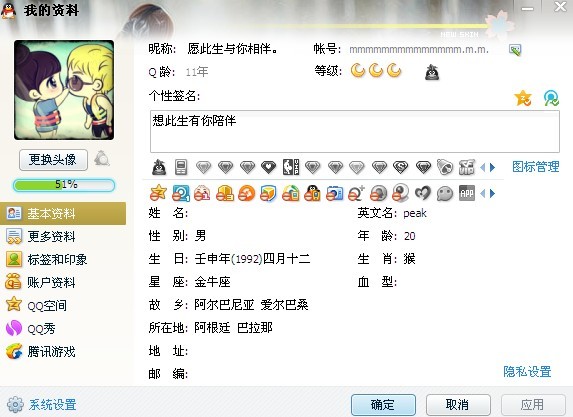The height and width of the screenshot is (417, 573).
Task: Show previous services with bottom row left arrow
Action: pos(482,193)
